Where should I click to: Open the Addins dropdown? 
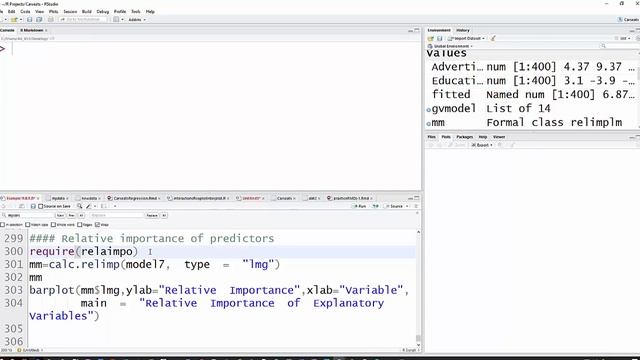137,20
